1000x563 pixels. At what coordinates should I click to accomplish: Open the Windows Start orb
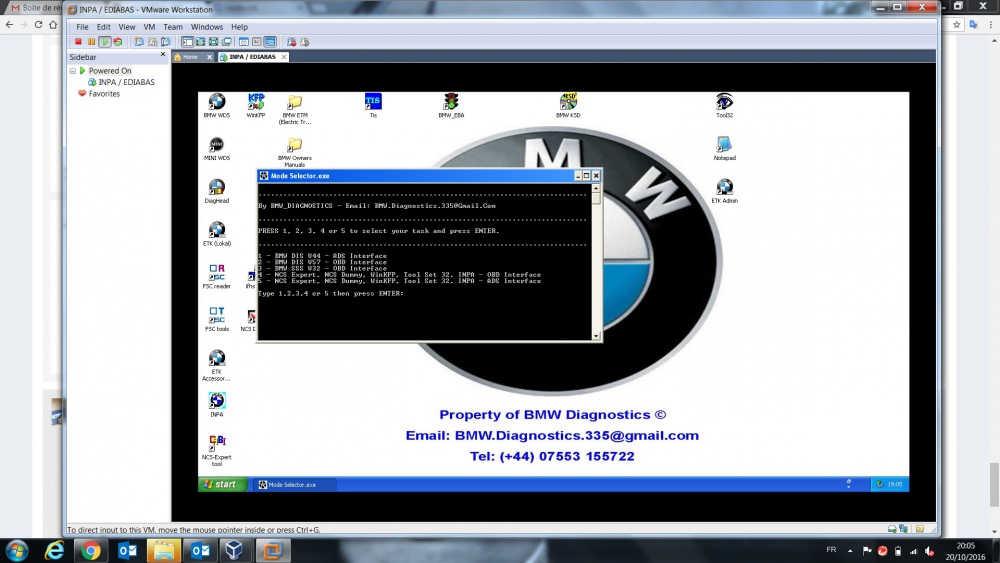point(17,550)
